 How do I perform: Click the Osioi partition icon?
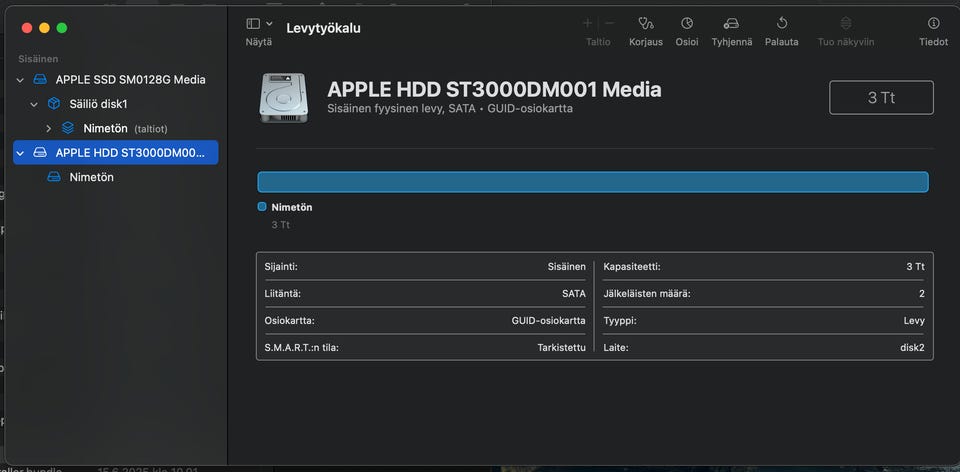(687, 23)
